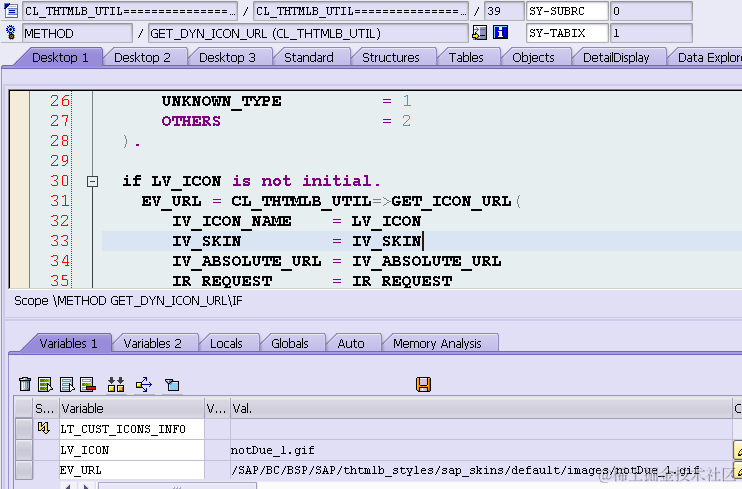Click the yellow box with arrows icon
This screenshot has height=489, width=742.
[144, 384]
